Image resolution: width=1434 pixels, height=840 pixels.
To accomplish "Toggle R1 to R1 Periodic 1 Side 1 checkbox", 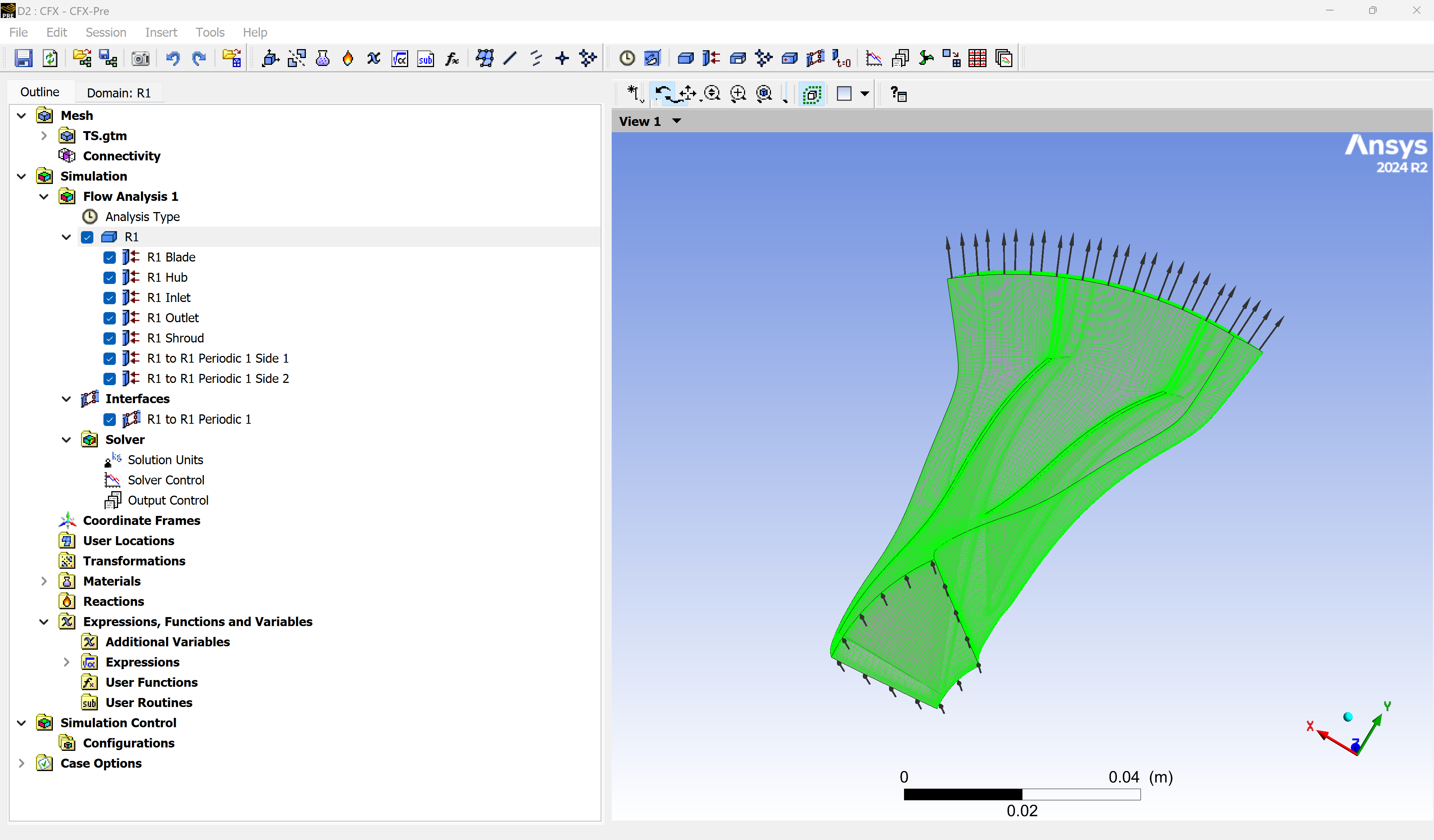I will tap(110, 359).
